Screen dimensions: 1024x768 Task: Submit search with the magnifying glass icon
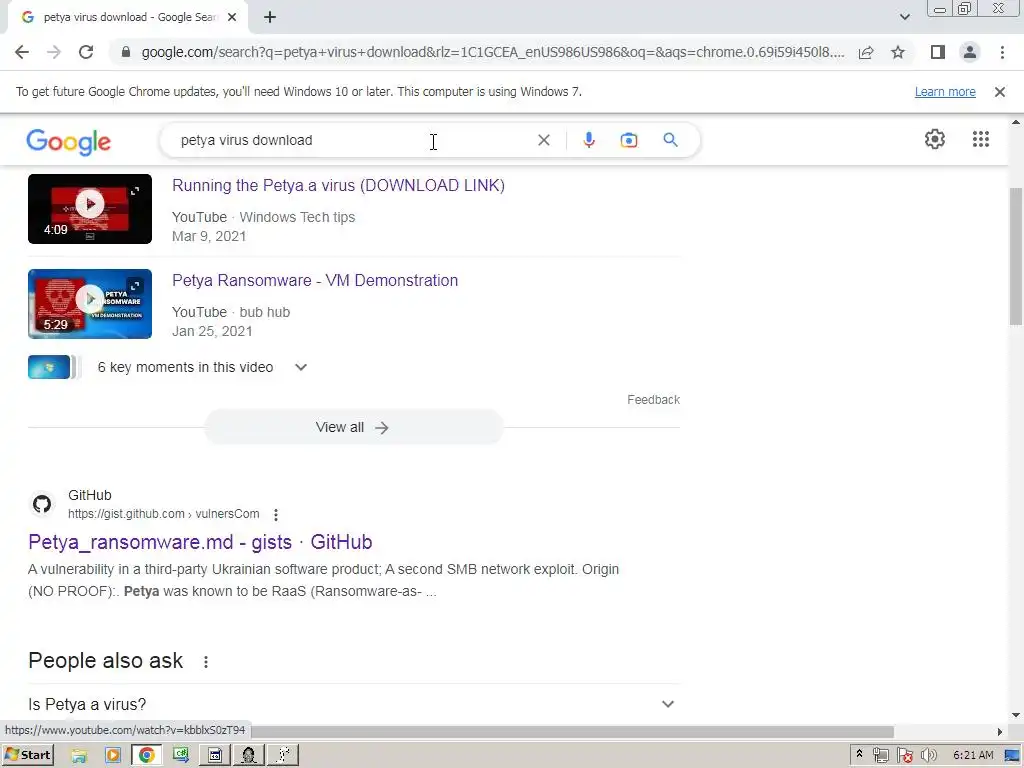(x=671, y=140)
